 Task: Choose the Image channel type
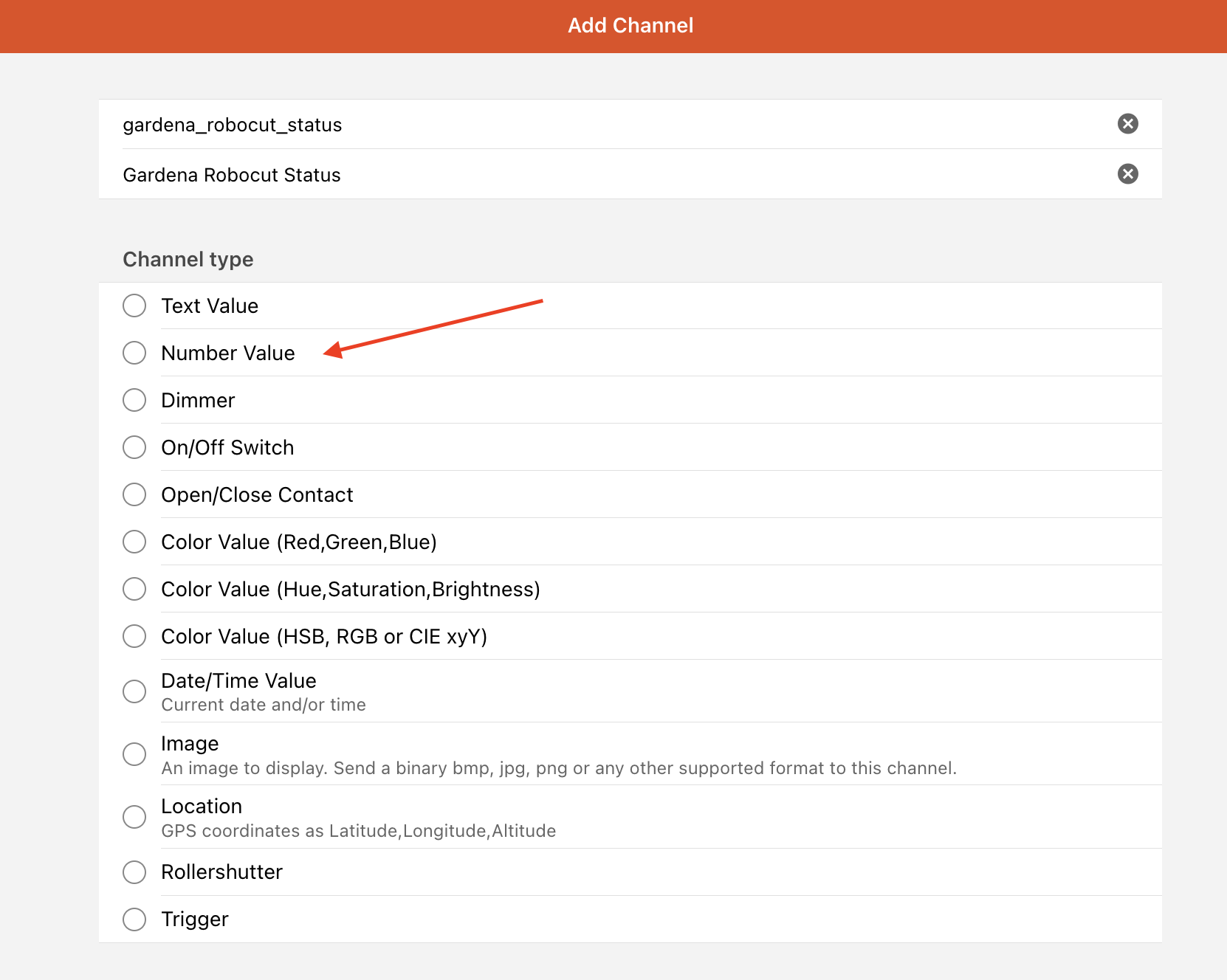click(x=134, y=754)
